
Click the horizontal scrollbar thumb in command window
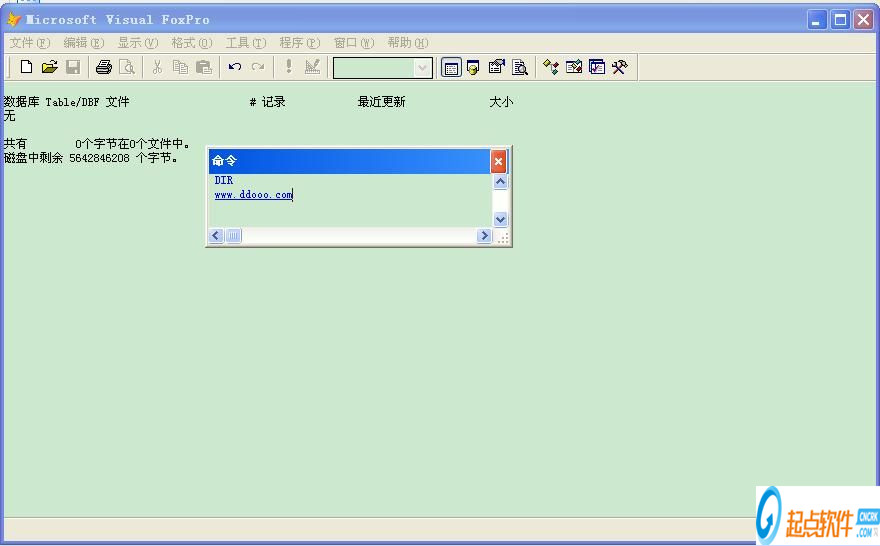(233, 236)
